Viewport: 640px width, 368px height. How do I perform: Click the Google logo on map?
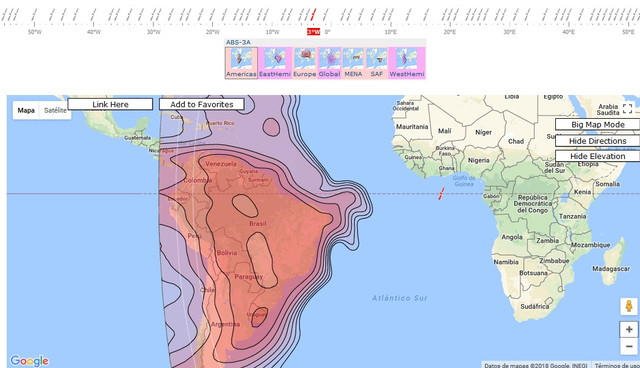29,361
